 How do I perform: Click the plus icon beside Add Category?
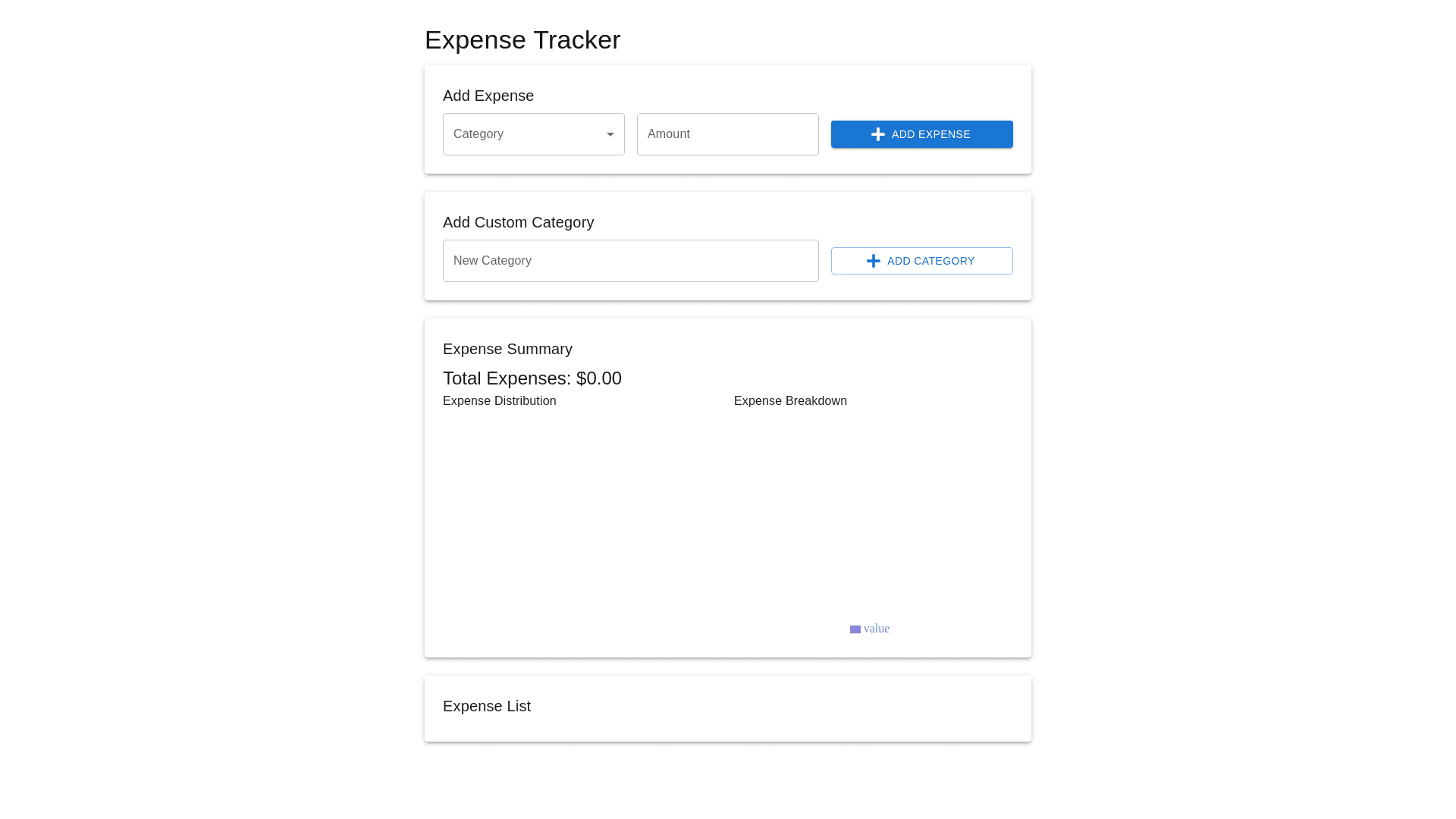pyautogui.click(x=874, y=261)
